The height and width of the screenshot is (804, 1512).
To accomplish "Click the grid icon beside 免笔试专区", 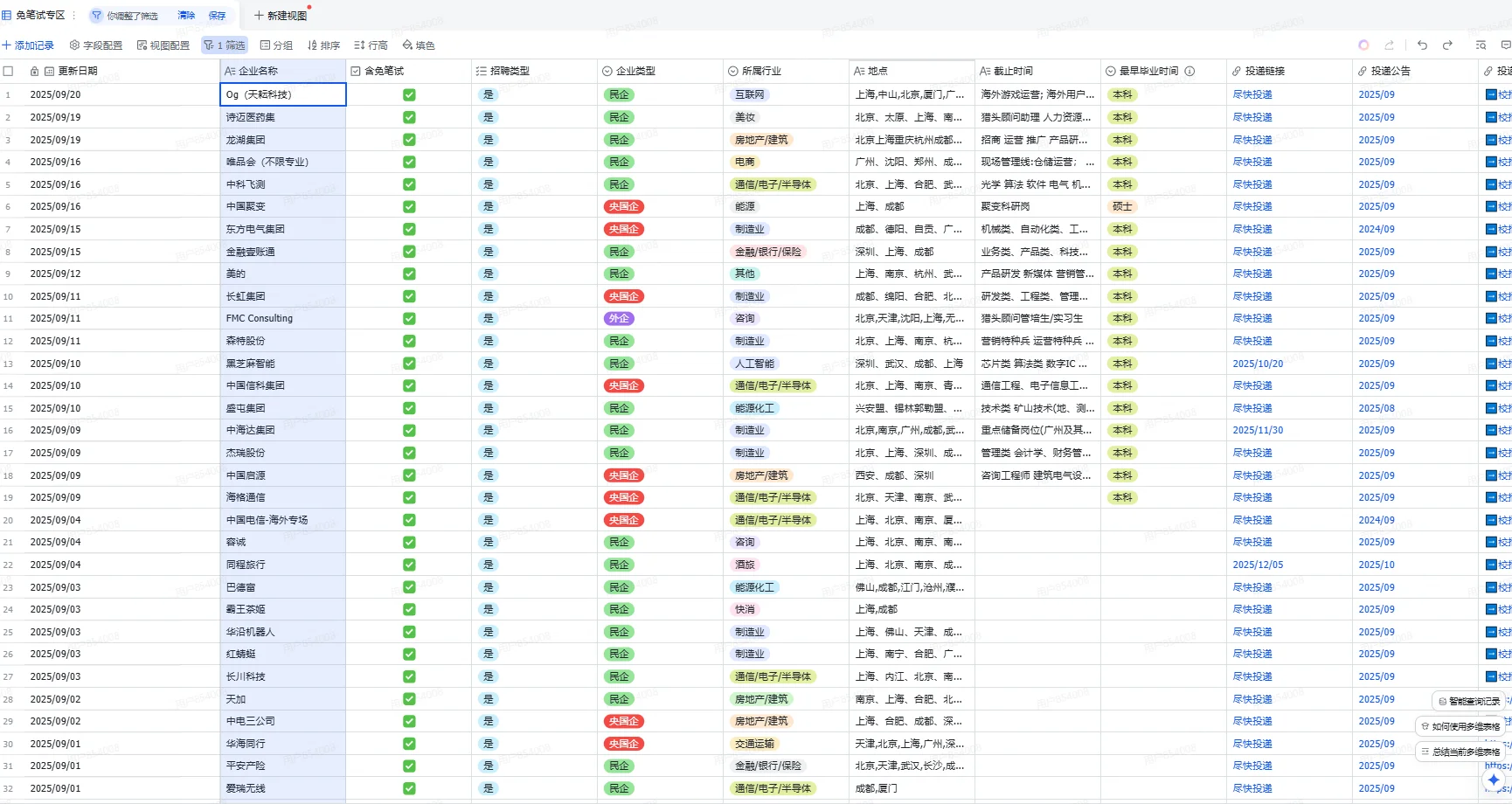I will pos(7,16).
